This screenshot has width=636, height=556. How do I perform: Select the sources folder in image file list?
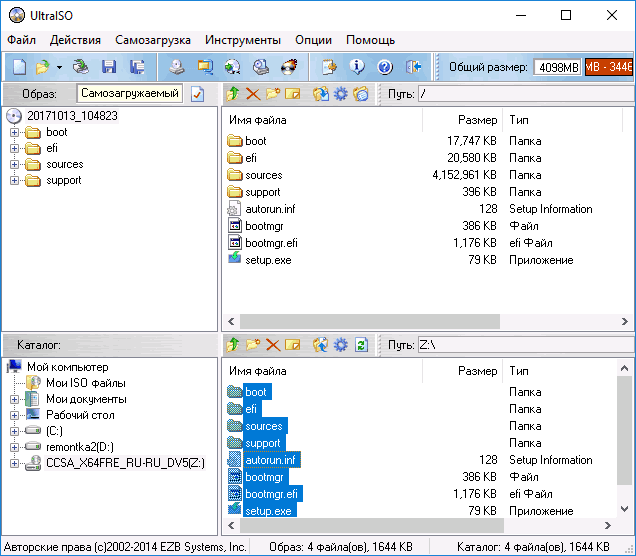[264, 175]
